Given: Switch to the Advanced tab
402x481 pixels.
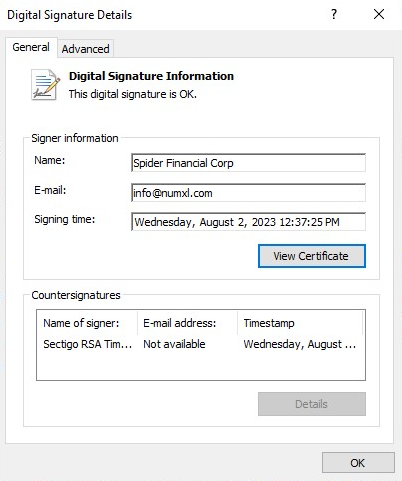Looking at the screenshot, I should [x=85, y=49].
